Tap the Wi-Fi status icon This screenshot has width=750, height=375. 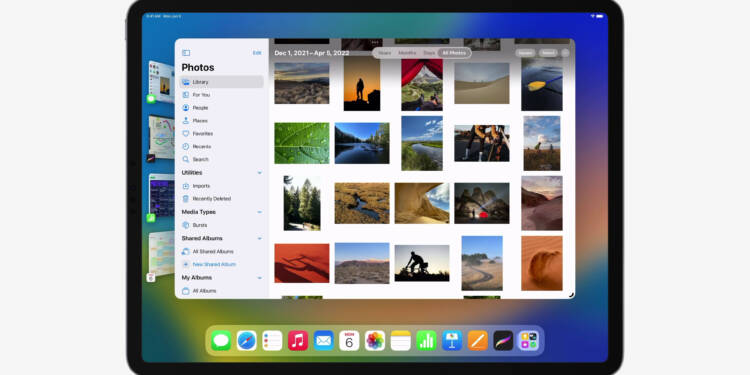point(593,16)
